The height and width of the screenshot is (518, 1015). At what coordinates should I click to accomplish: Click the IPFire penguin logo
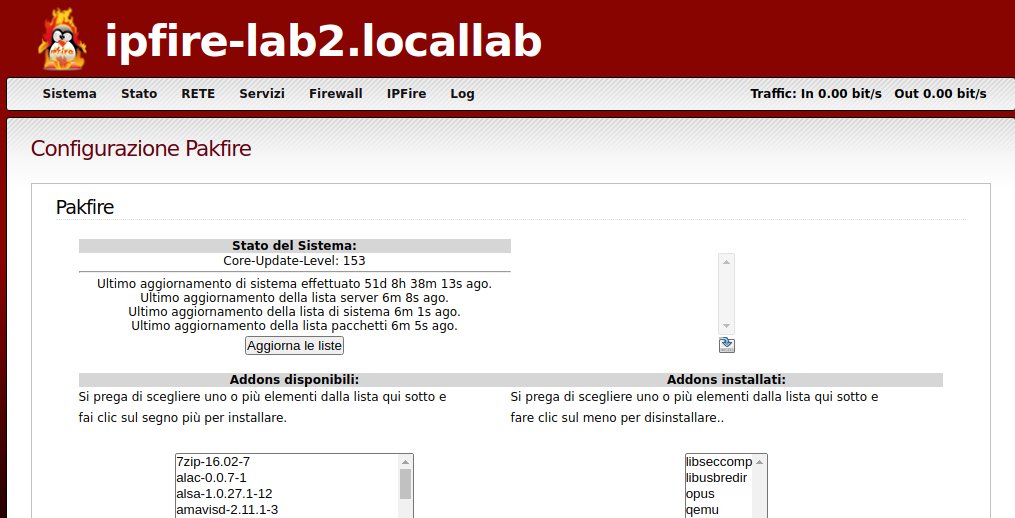[x=62, y=40]
